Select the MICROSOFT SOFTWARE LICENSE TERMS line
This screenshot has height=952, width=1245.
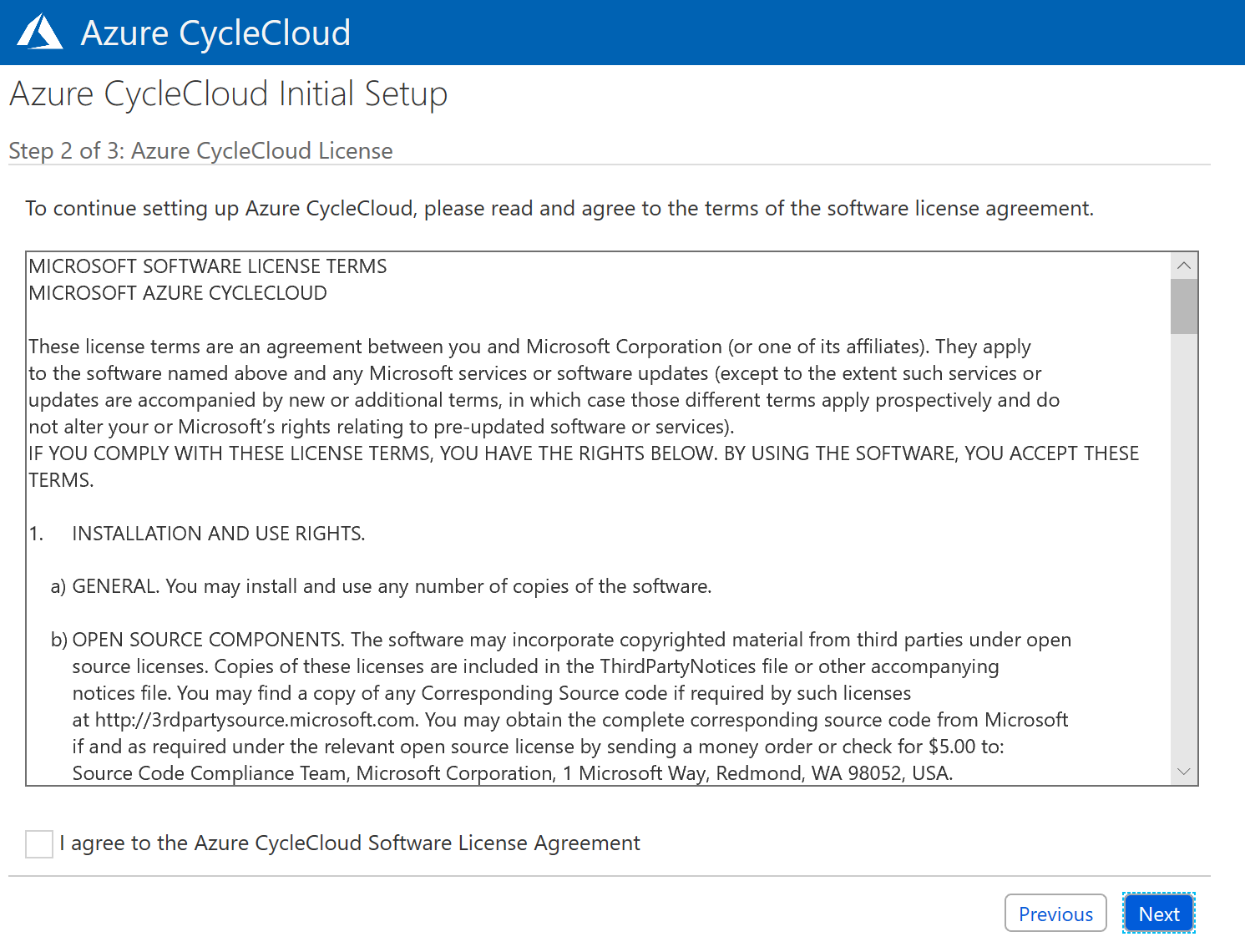click(207, 266)
